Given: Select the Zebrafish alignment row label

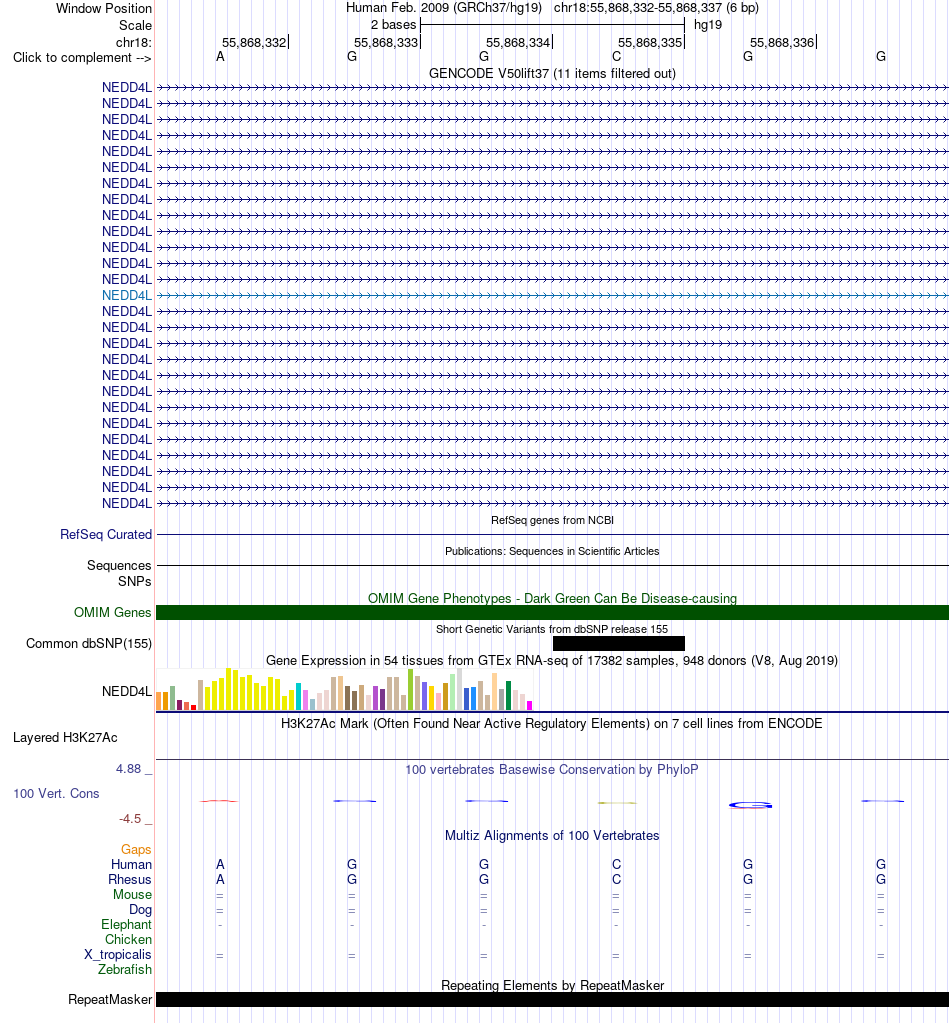Looking at the screenshot, I should tap(125, 970).
